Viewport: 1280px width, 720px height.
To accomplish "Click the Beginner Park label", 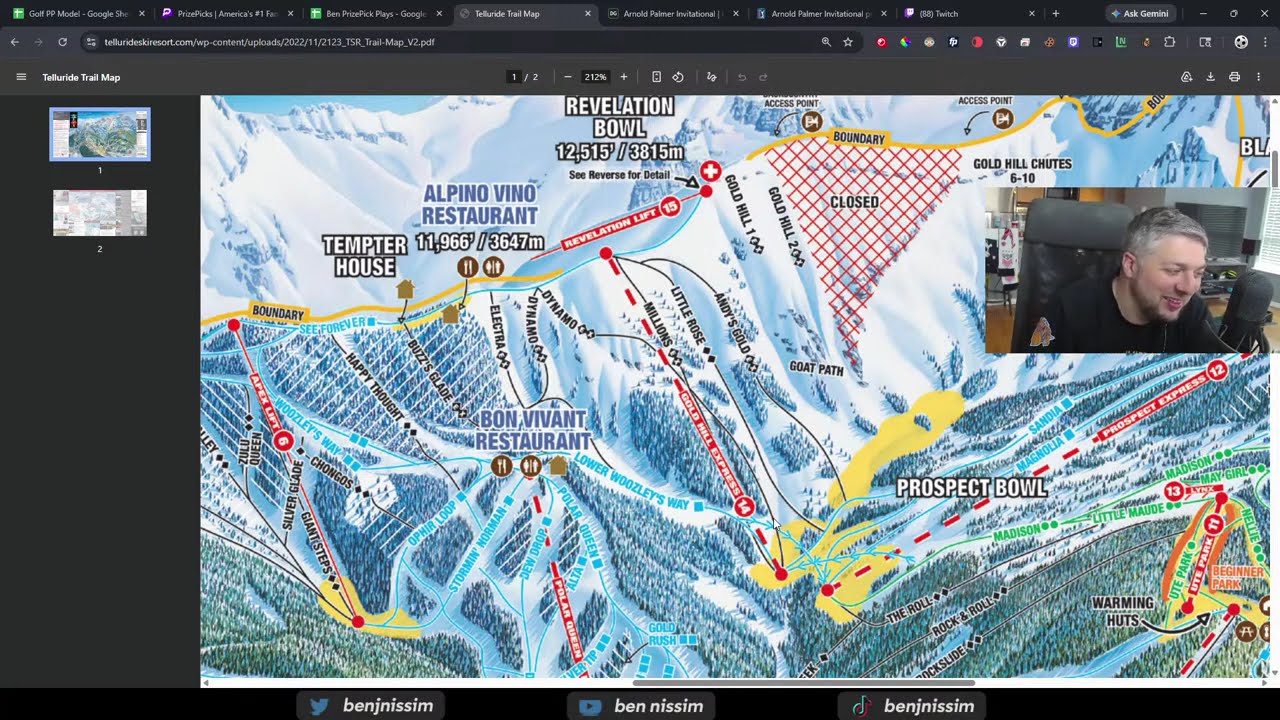I will point(1239,577).
